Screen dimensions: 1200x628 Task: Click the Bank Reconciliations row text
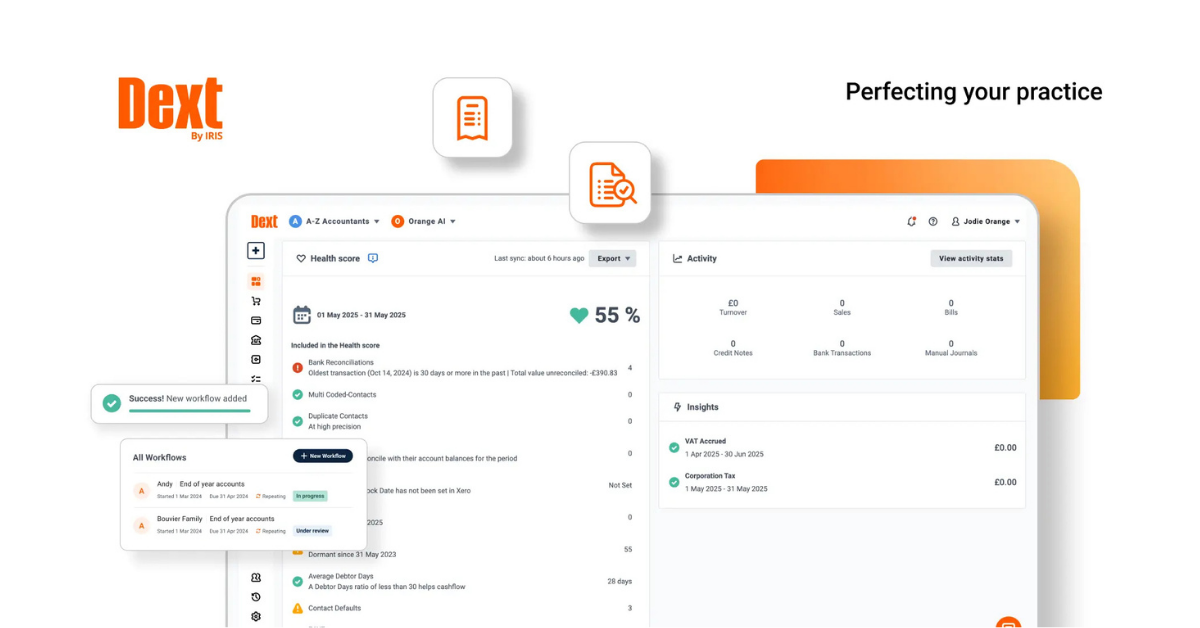click(x=462, y=368)
